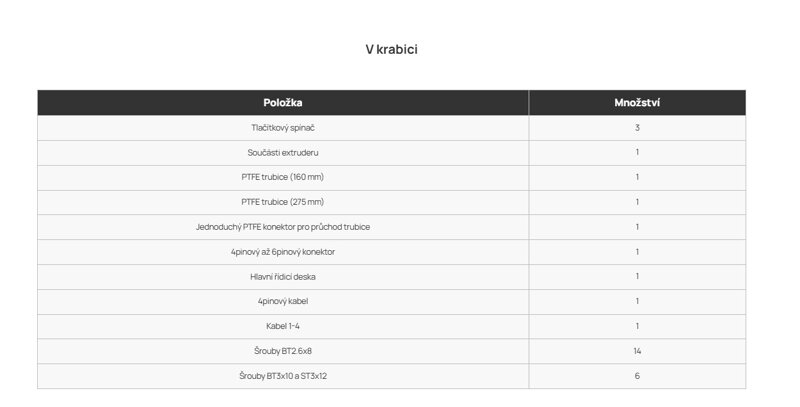Screen dimensions: 800x407
Task: Select the "Hlavní řídicí deska" row
Action: (391, 277)
